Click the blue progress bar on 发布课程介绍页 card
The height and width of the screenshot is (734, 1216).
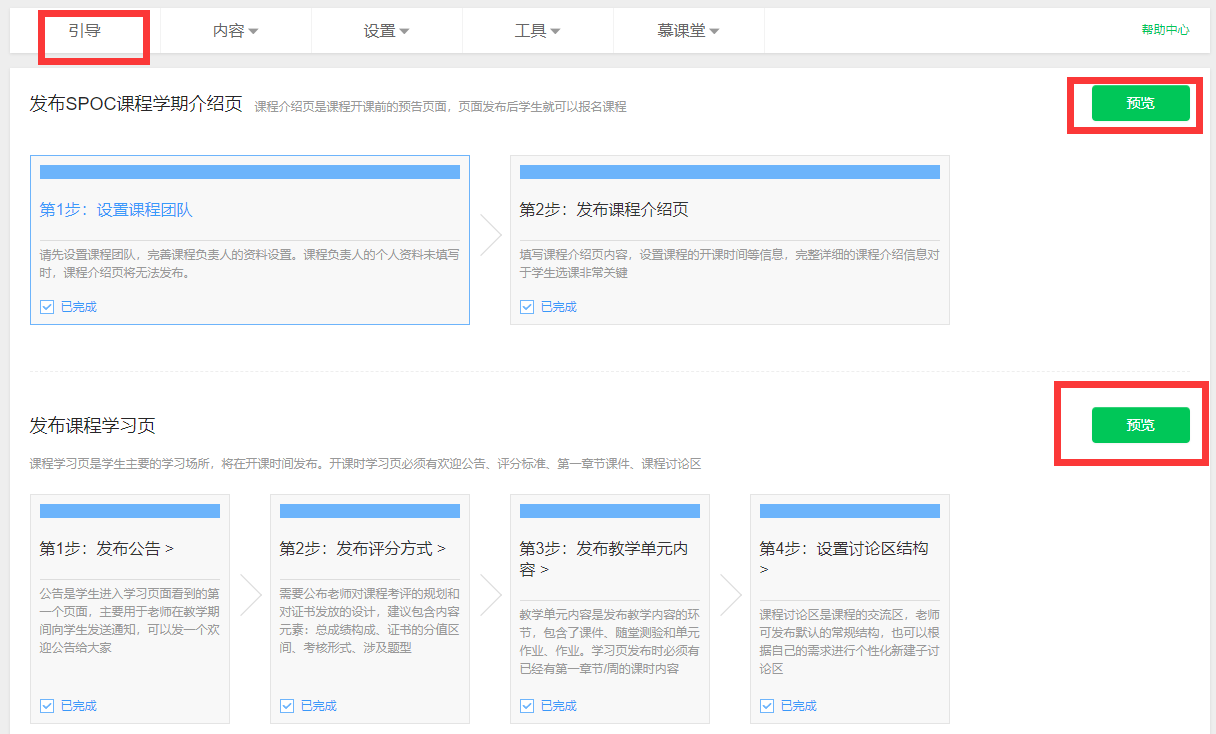pos(730,172)
